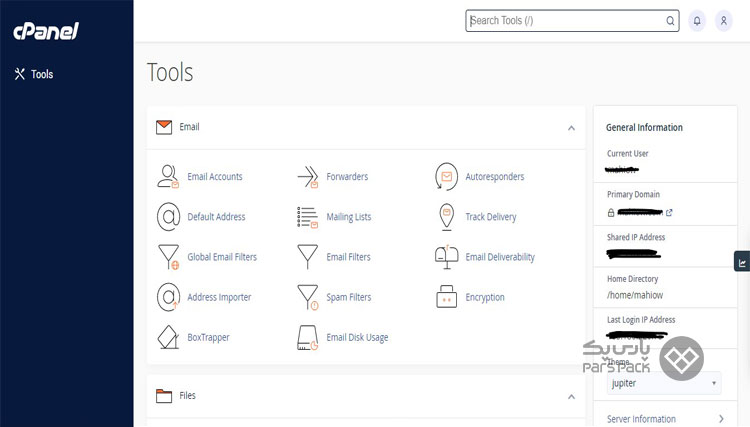750x427 pixels.
Task: Open the Autoresponders link
Action: [x=495, y=176]
